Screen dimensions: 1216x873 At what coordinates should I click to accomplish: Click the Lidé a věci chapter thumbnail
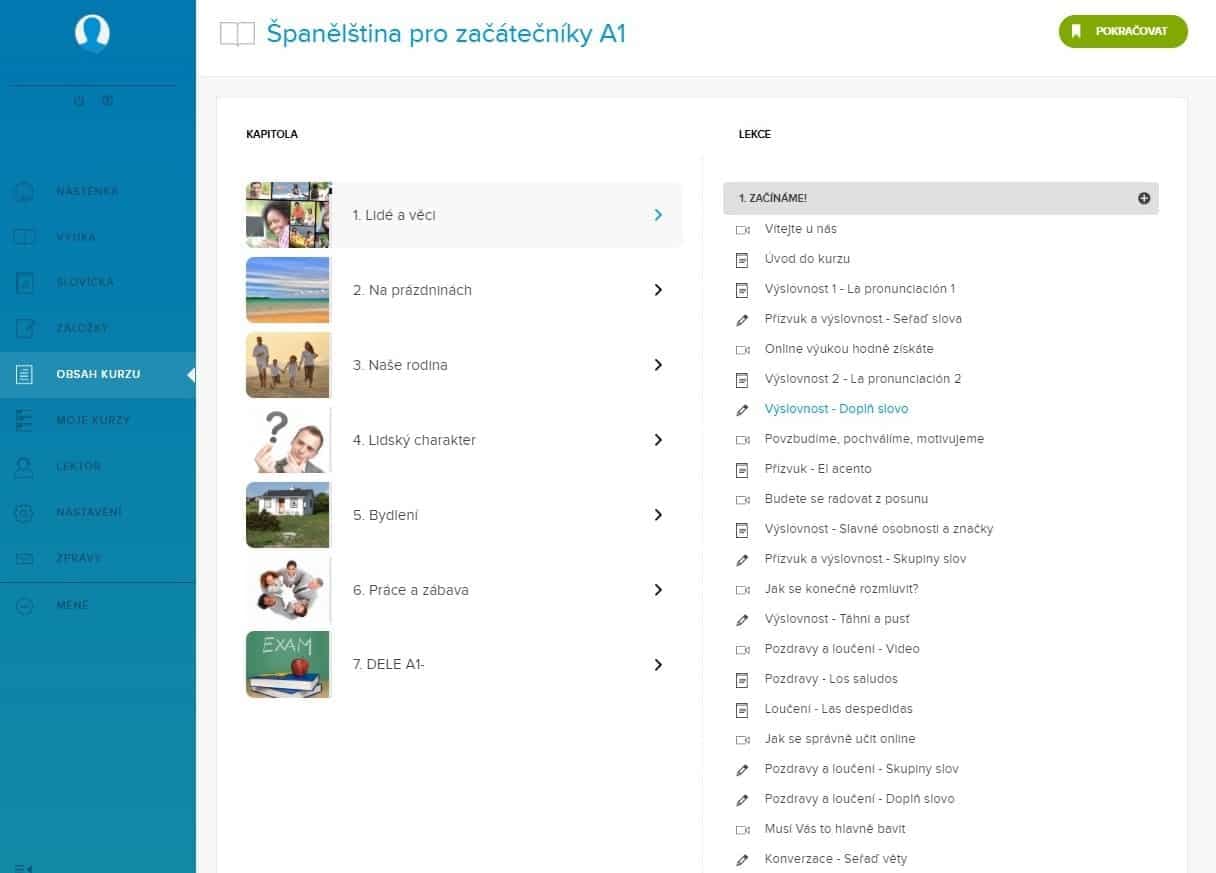tap(288, 215)
